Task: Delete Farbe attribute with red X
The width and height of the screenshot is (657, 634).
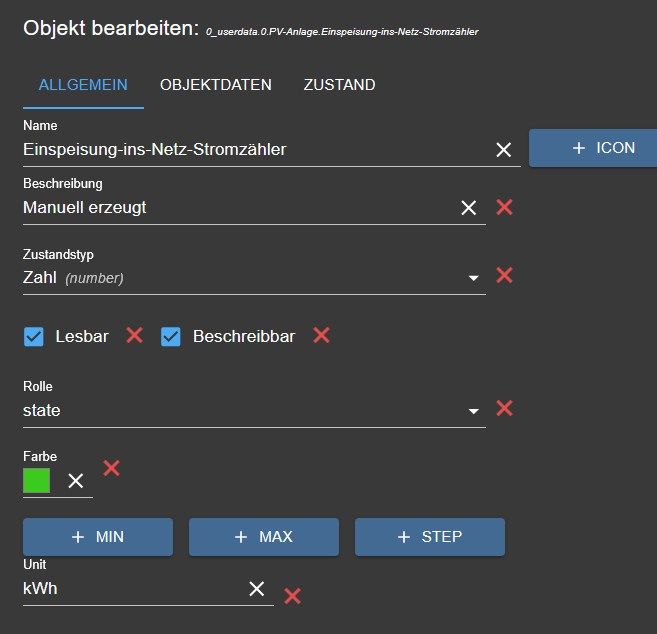Action: 112,467
